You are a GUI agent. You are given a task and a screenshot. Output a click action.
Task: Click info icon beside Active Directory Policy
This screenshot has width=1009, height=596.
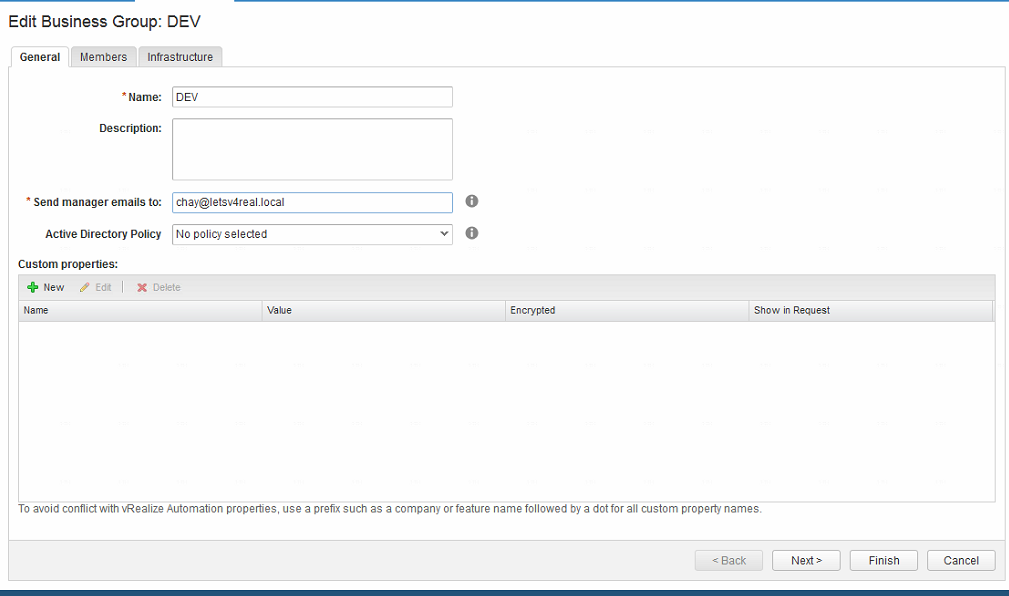point(472,233)
